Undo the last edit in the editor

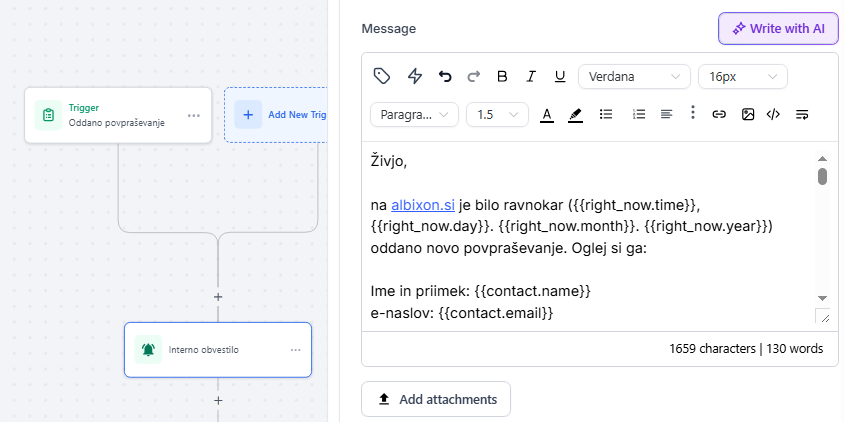pyautogui.click(x=445, y=76)
